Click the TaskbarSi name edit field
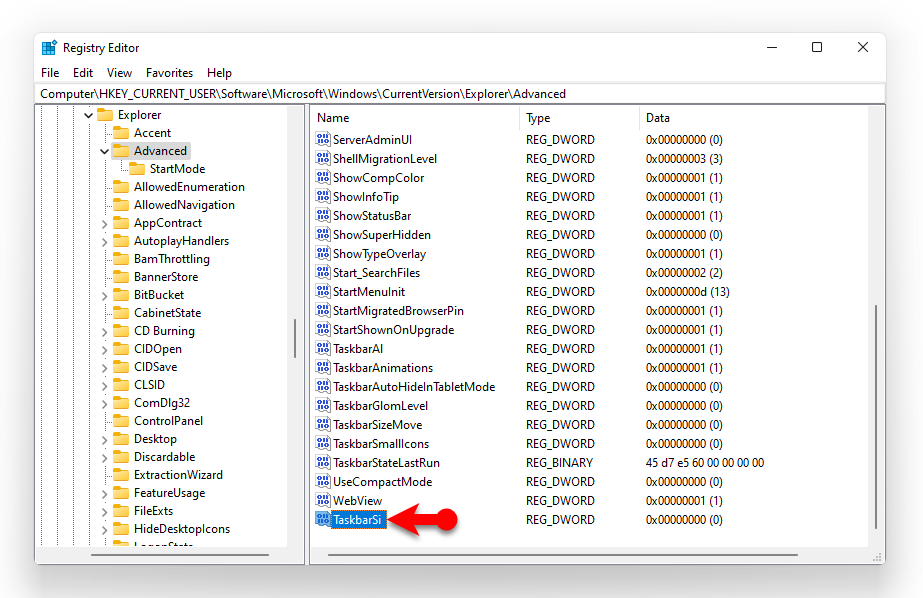This screenshot has width=923, height=598. 358,520
